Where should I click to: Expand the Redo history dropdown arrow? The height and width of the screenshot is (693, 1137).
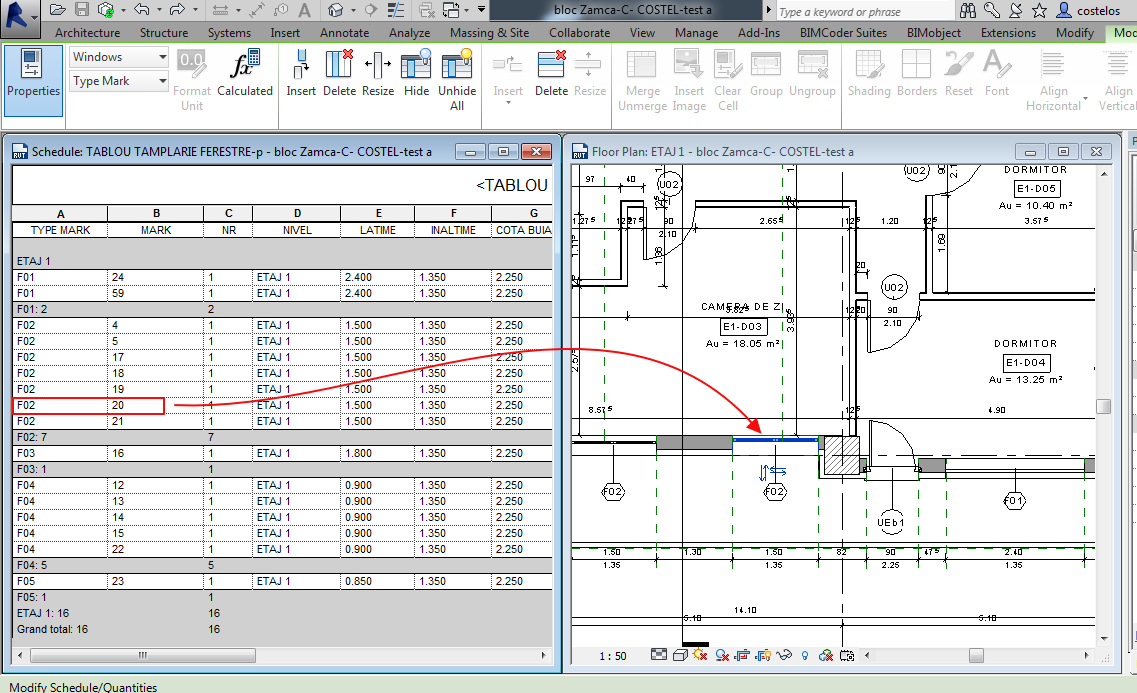tap(195, 10)
